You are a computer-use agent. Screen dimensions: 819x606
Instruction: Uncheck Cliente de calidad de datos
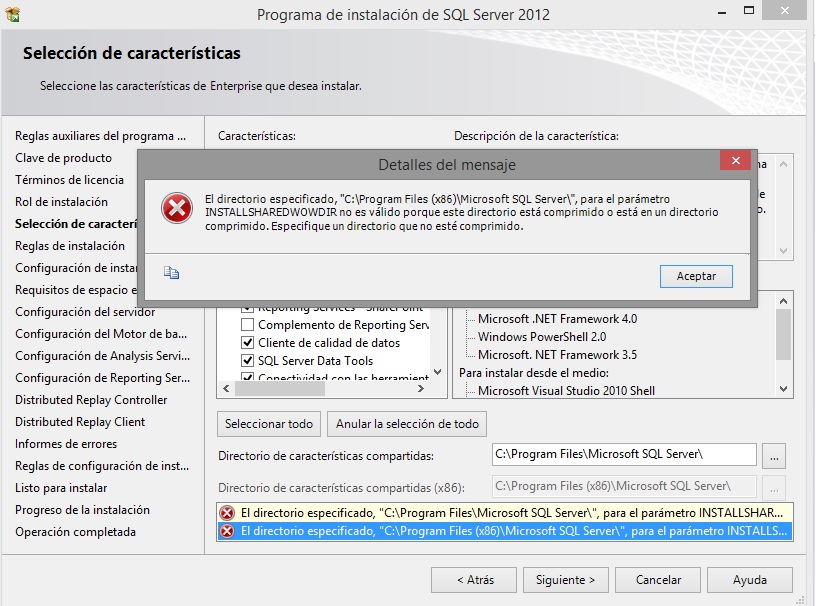click(248, 343)
